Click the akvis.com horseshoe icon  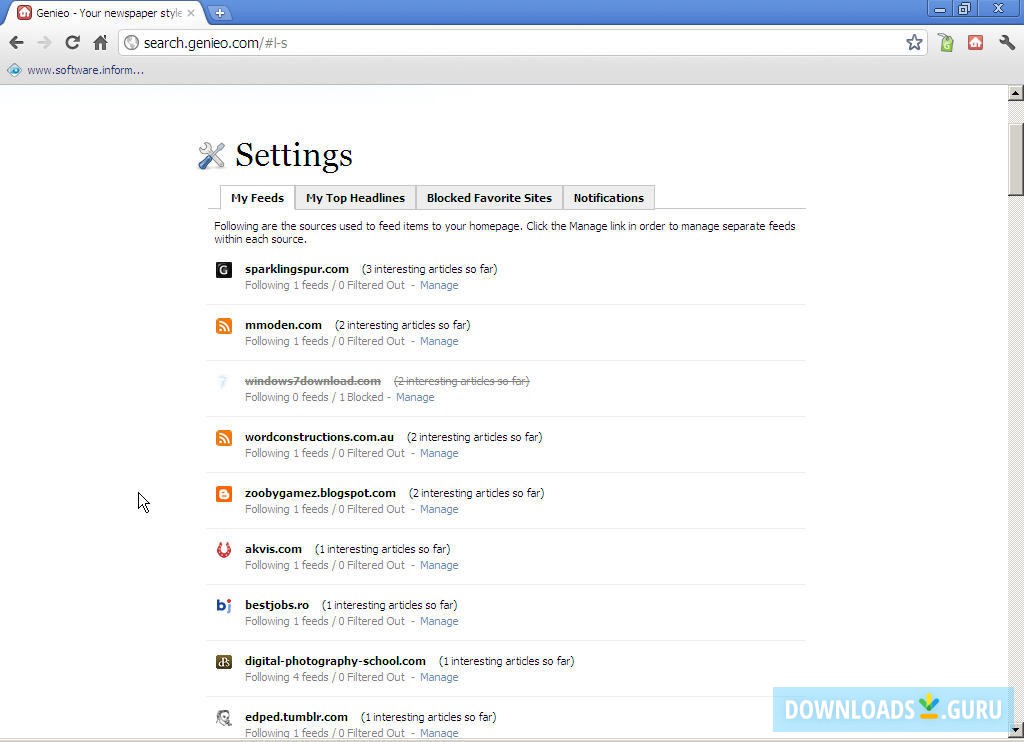[x=224, y=550]
